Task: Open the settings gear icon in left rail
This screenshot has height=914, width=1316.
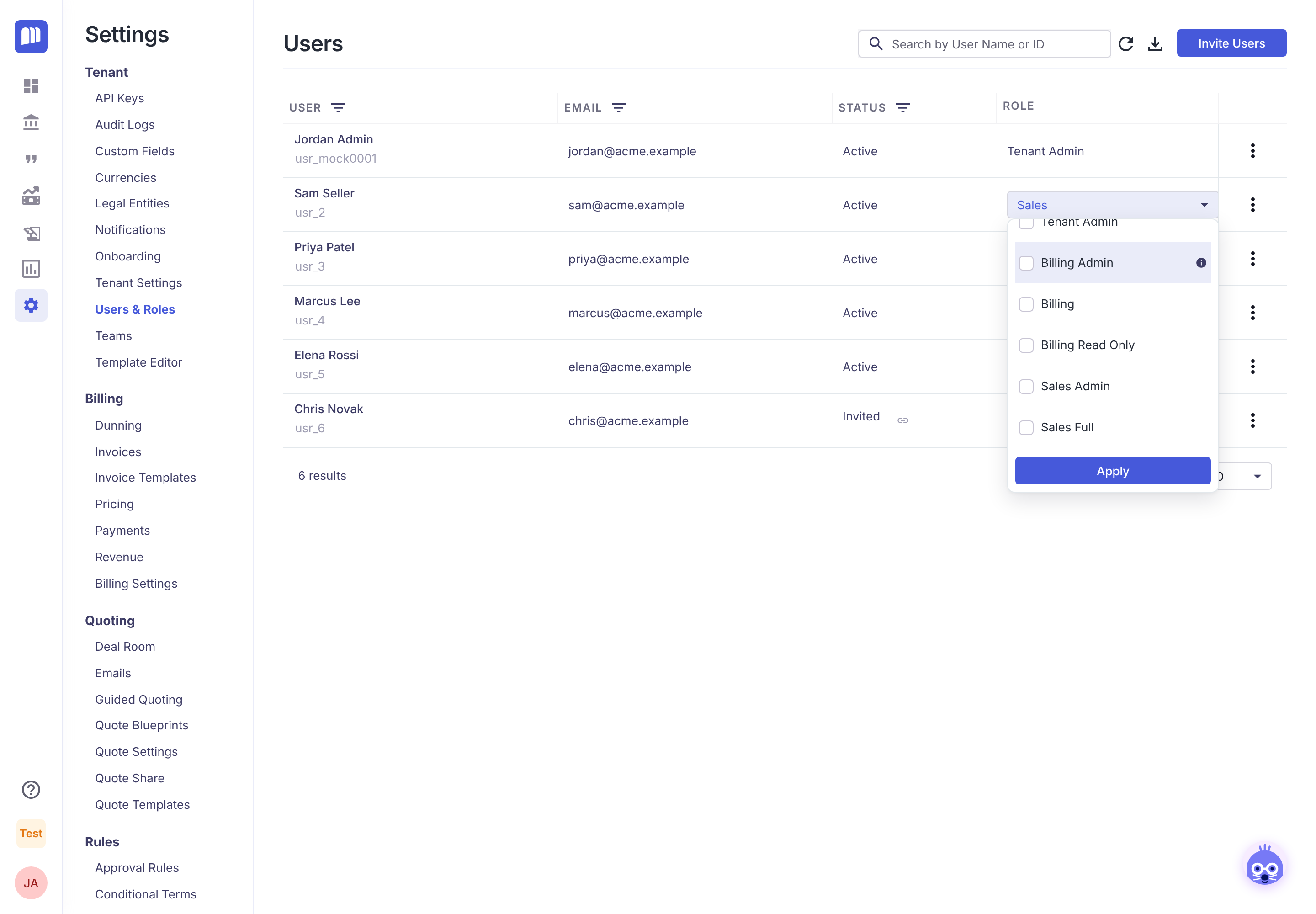Action: tap(31, 305)
